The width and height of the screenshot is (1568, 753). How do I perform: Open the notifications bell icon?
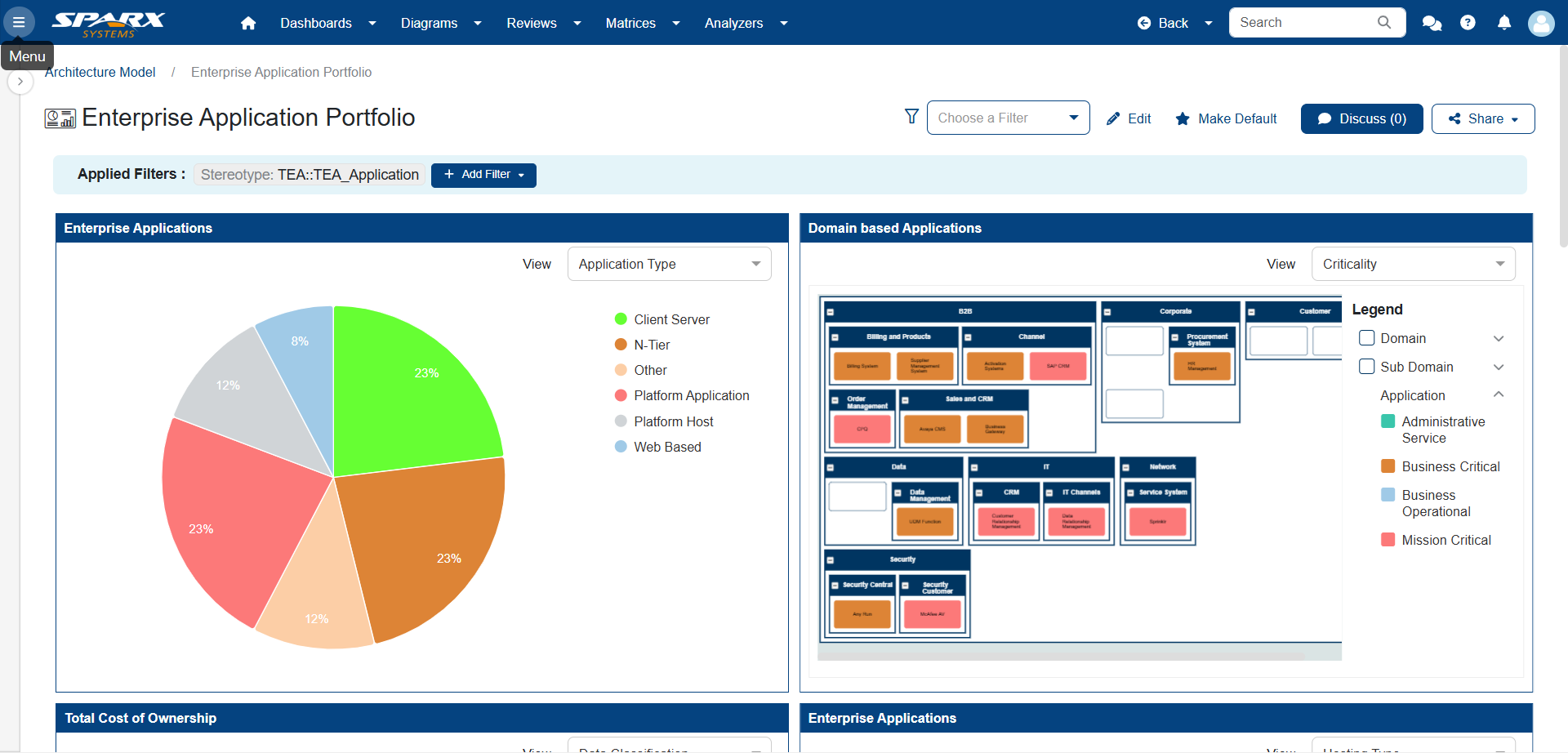tap(1503, 23)
